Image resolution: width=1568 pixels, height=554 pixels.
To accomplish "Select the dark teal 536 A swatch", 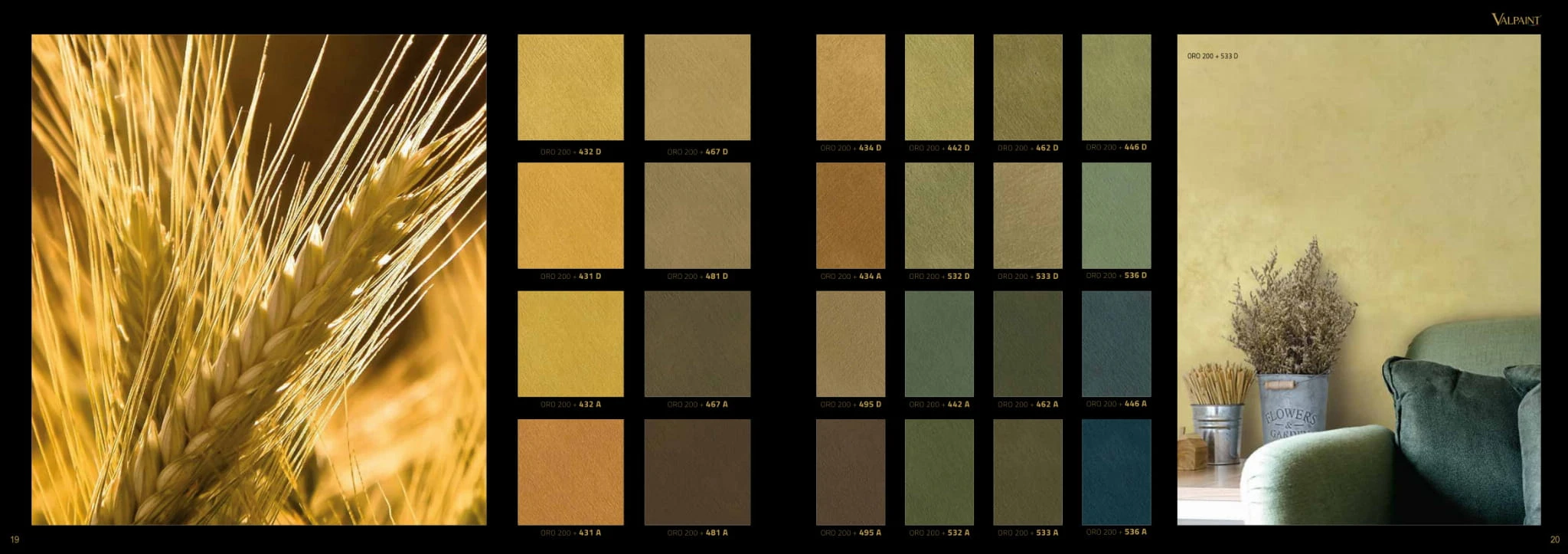I will (1116, 472).
